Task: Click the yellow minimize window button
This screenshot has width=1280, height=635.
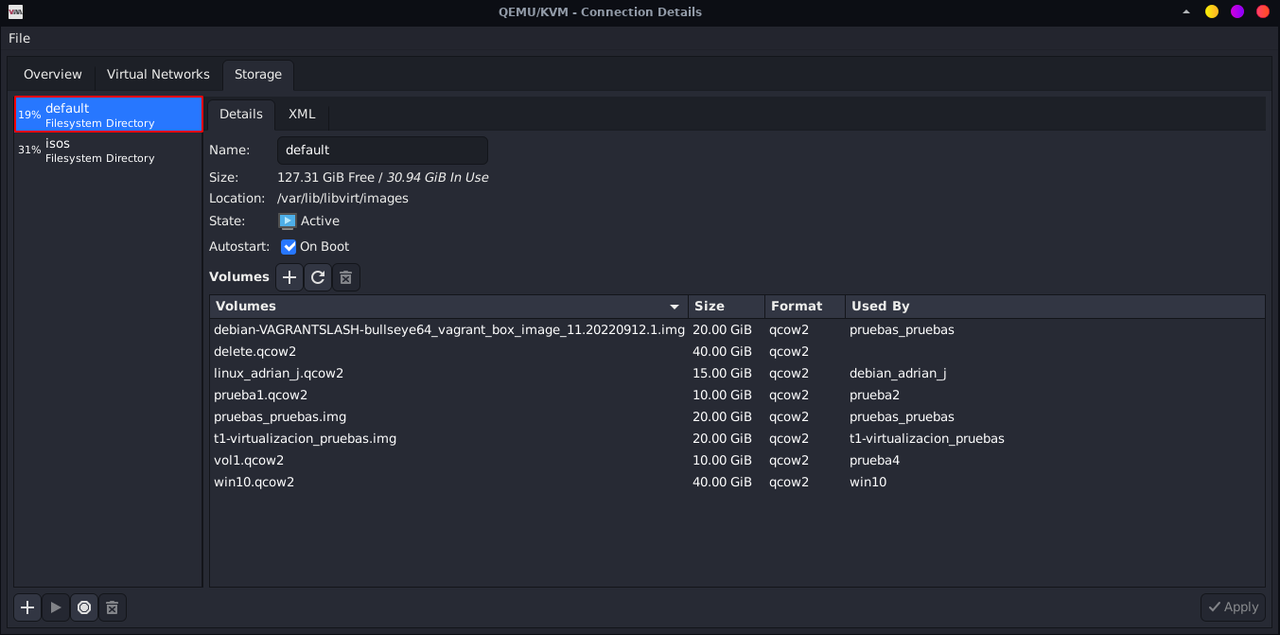Action: (x=1212, y=12)
